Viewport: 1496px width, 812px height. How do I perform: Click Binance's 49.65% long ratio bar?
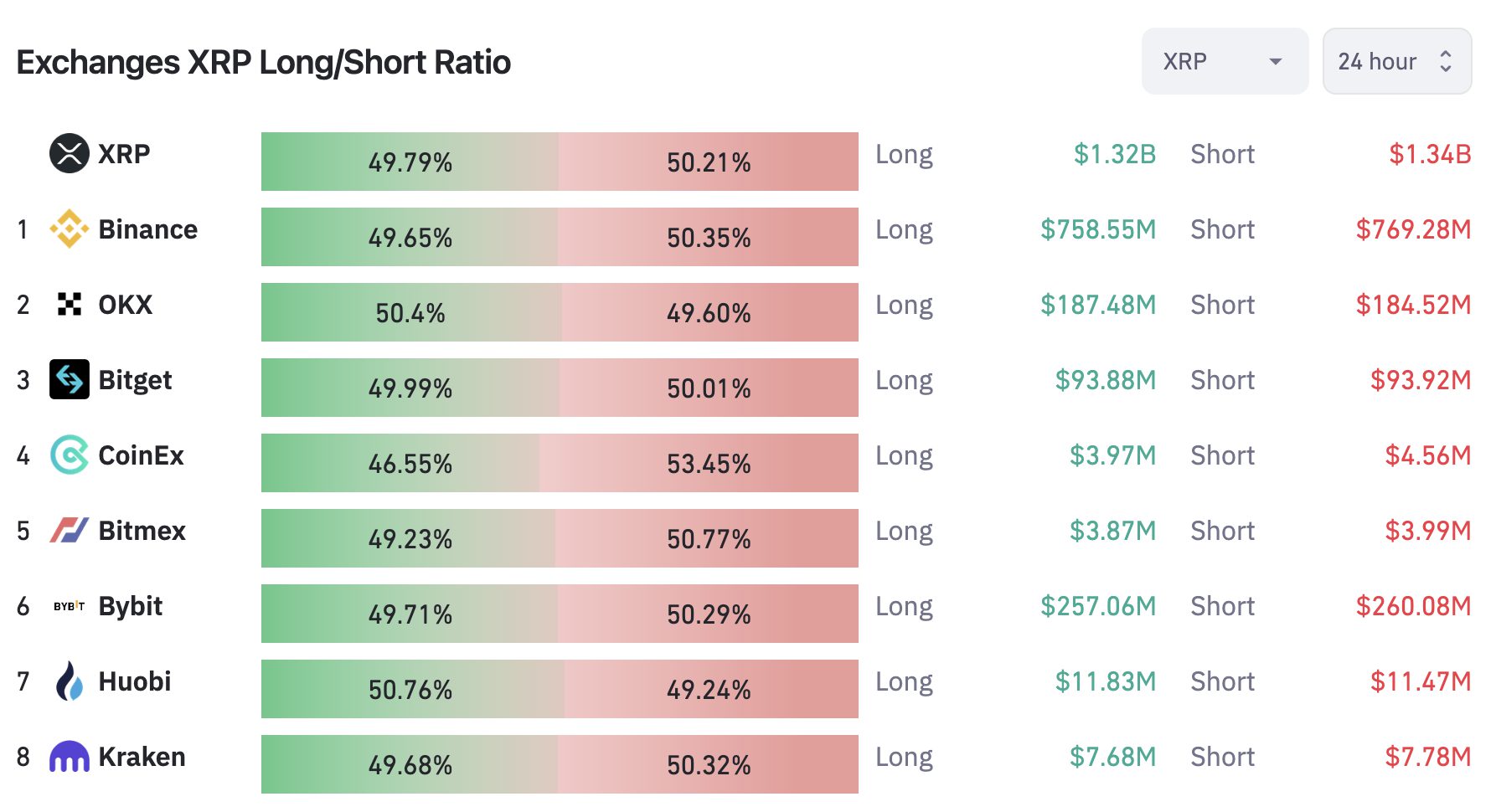(410, 237)
